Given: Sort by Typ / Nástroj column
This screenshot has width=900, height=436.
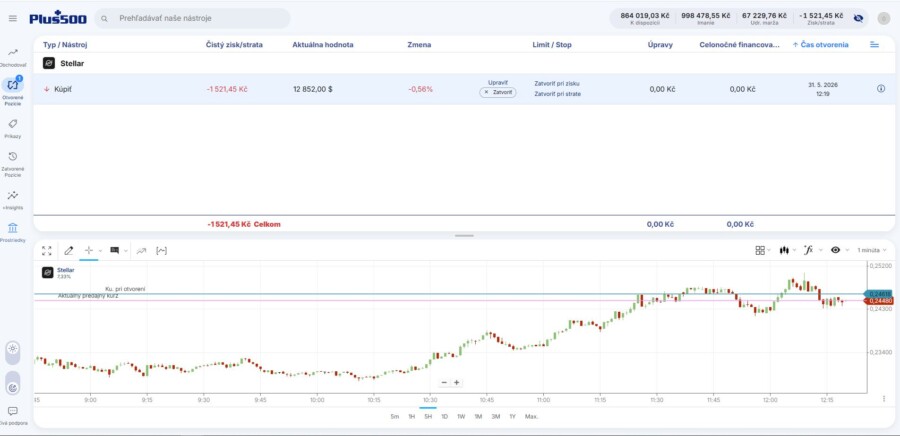Looking at the screenshot, I should coord(65,45).
